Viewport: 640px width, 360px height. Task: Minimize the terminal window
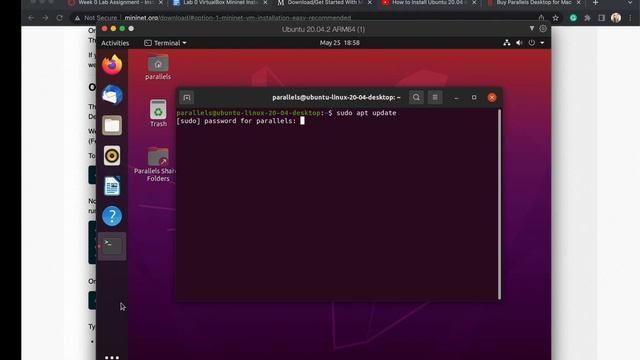[456, 98]
